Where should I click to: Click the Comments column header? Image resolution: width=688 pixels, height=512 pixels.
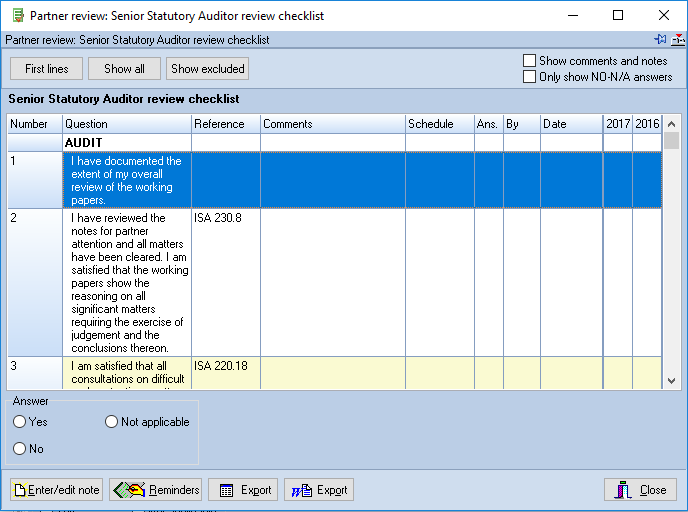pos(333,124)
